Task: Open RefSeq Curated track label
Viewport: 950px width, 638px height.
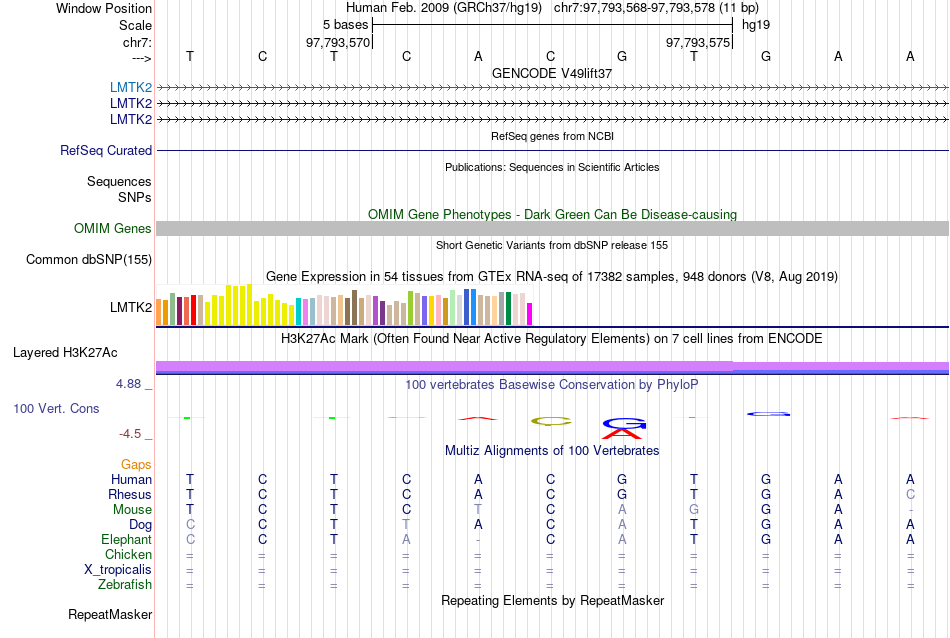Action: click(x=106, y=150)
